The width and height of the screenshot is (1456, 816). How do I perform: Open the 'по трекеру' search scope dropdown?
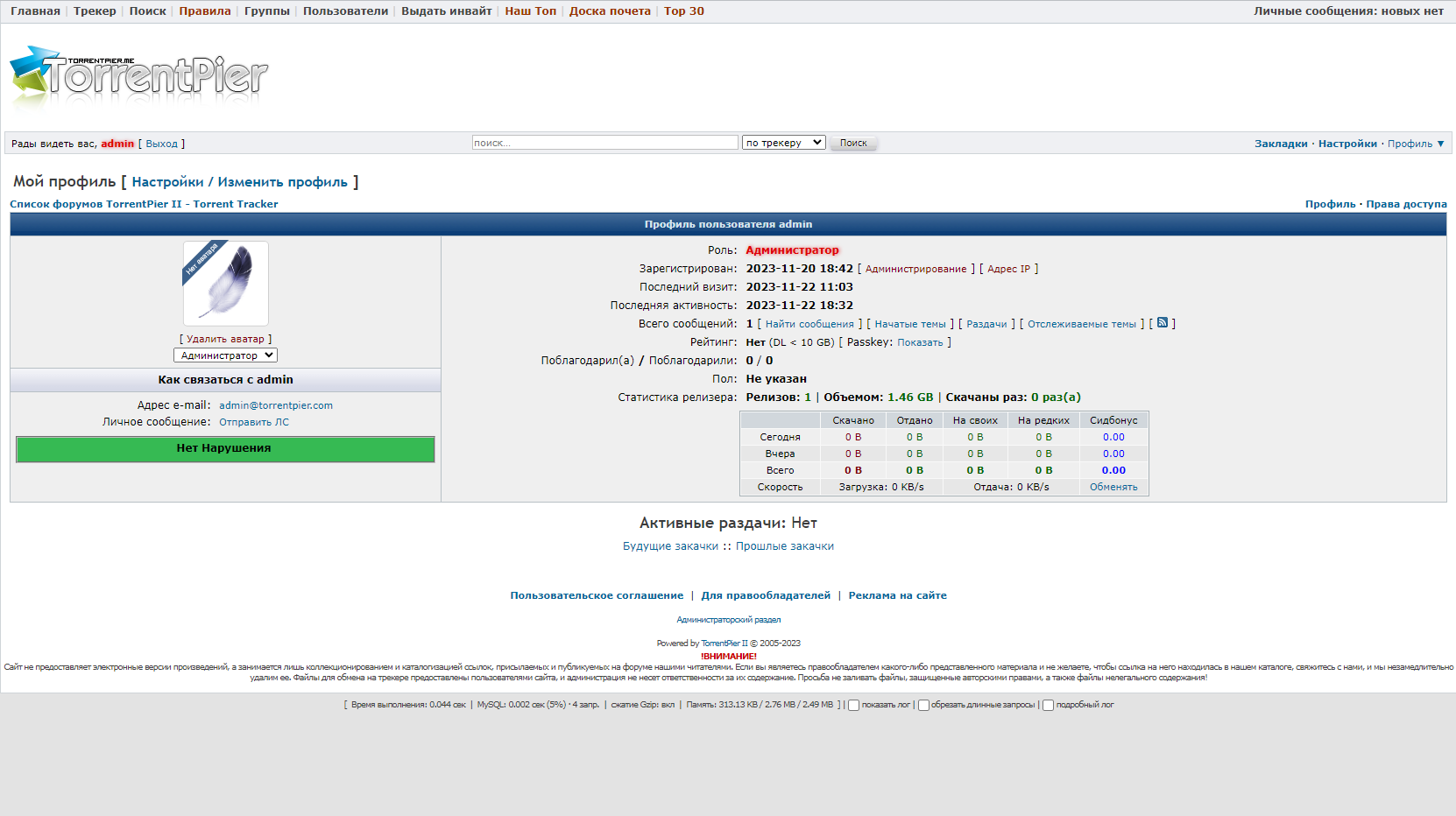(783, 143)
